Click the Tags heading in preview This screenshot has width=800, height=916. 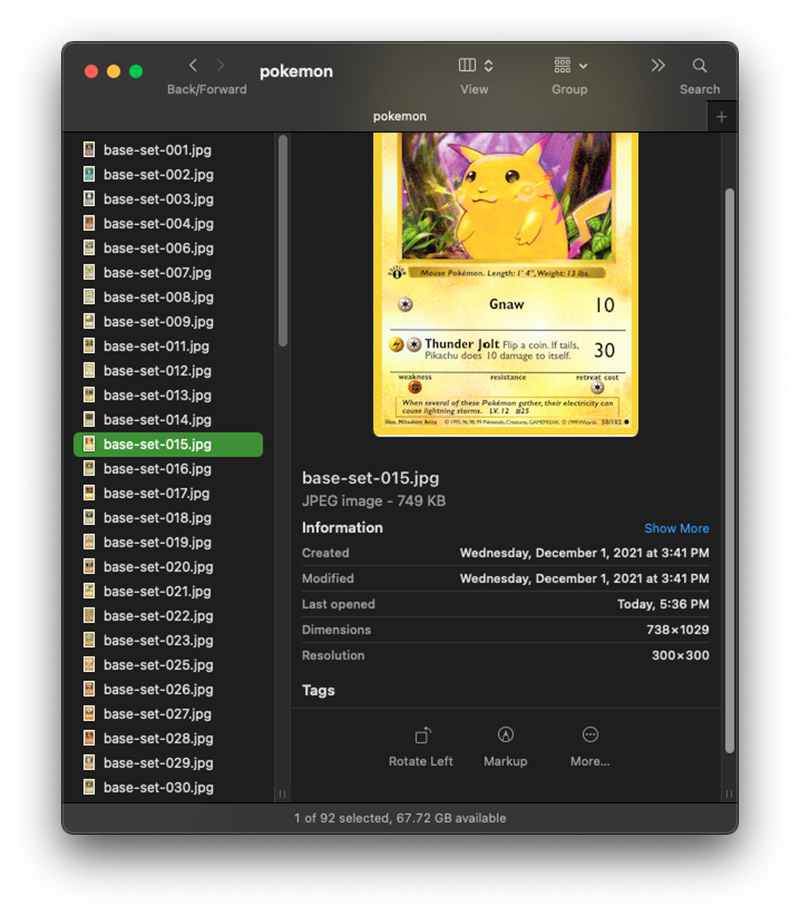(318, 691)
